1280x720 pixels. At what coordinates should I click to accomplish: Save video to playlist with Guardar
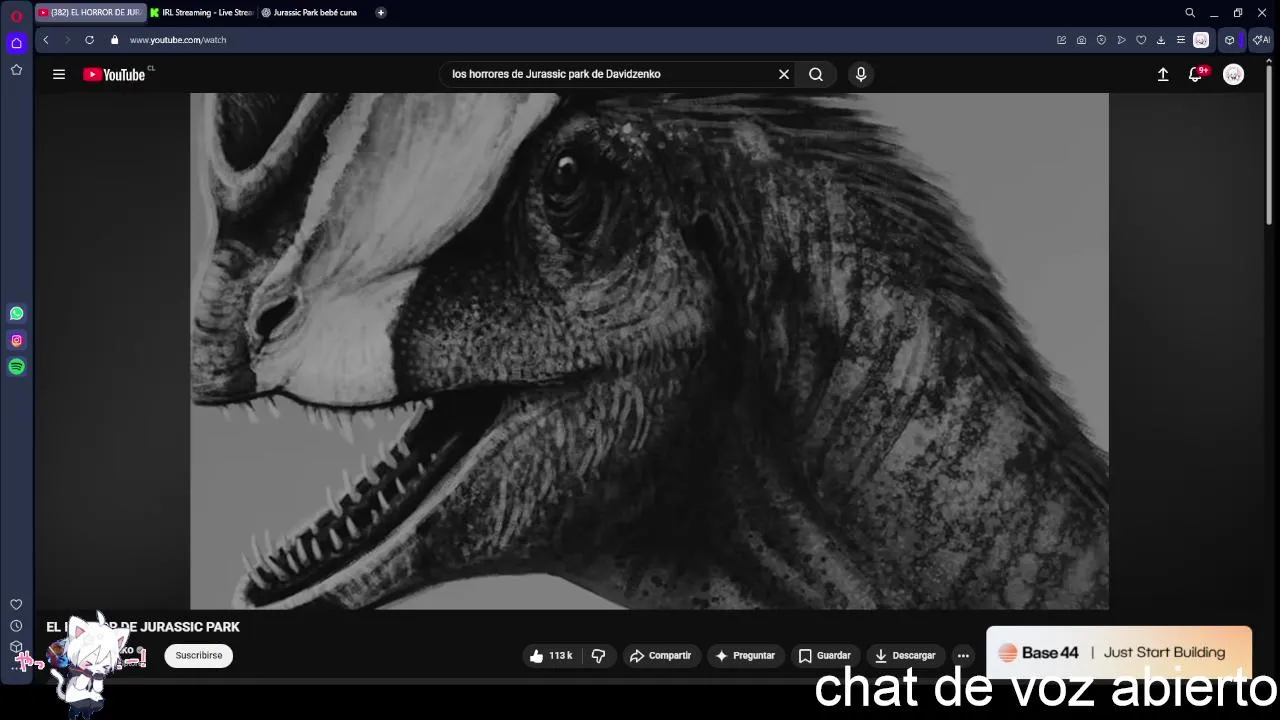coord(824,656)
